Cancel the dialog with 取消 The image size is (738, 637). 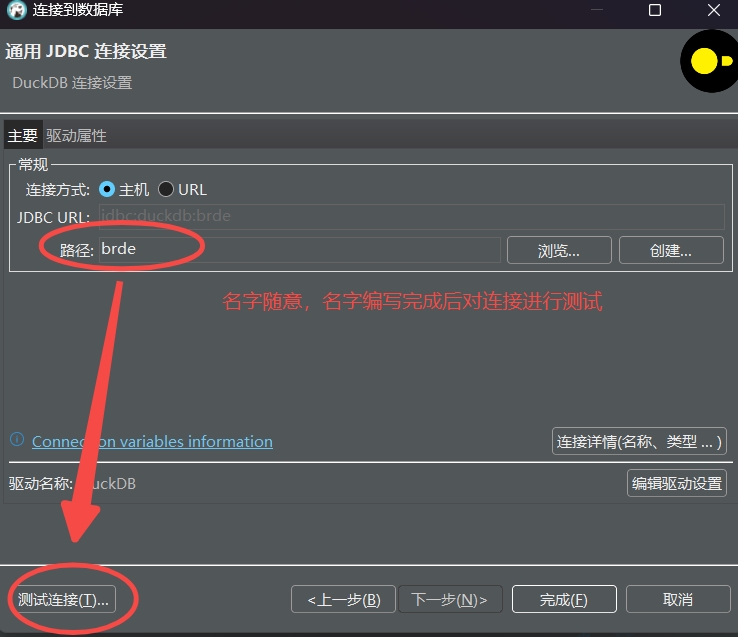[678, 599]
